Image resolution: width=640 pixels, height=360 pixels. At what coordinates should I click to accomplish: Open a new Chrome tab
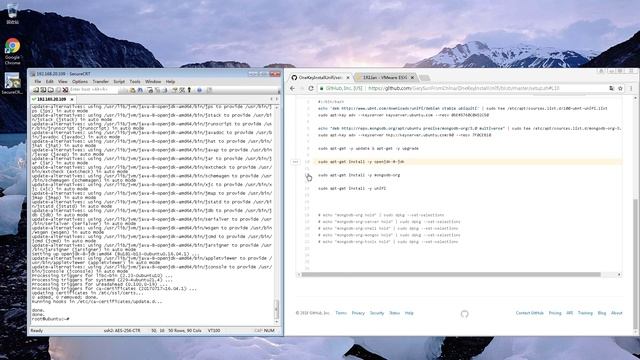coord(424,78)
